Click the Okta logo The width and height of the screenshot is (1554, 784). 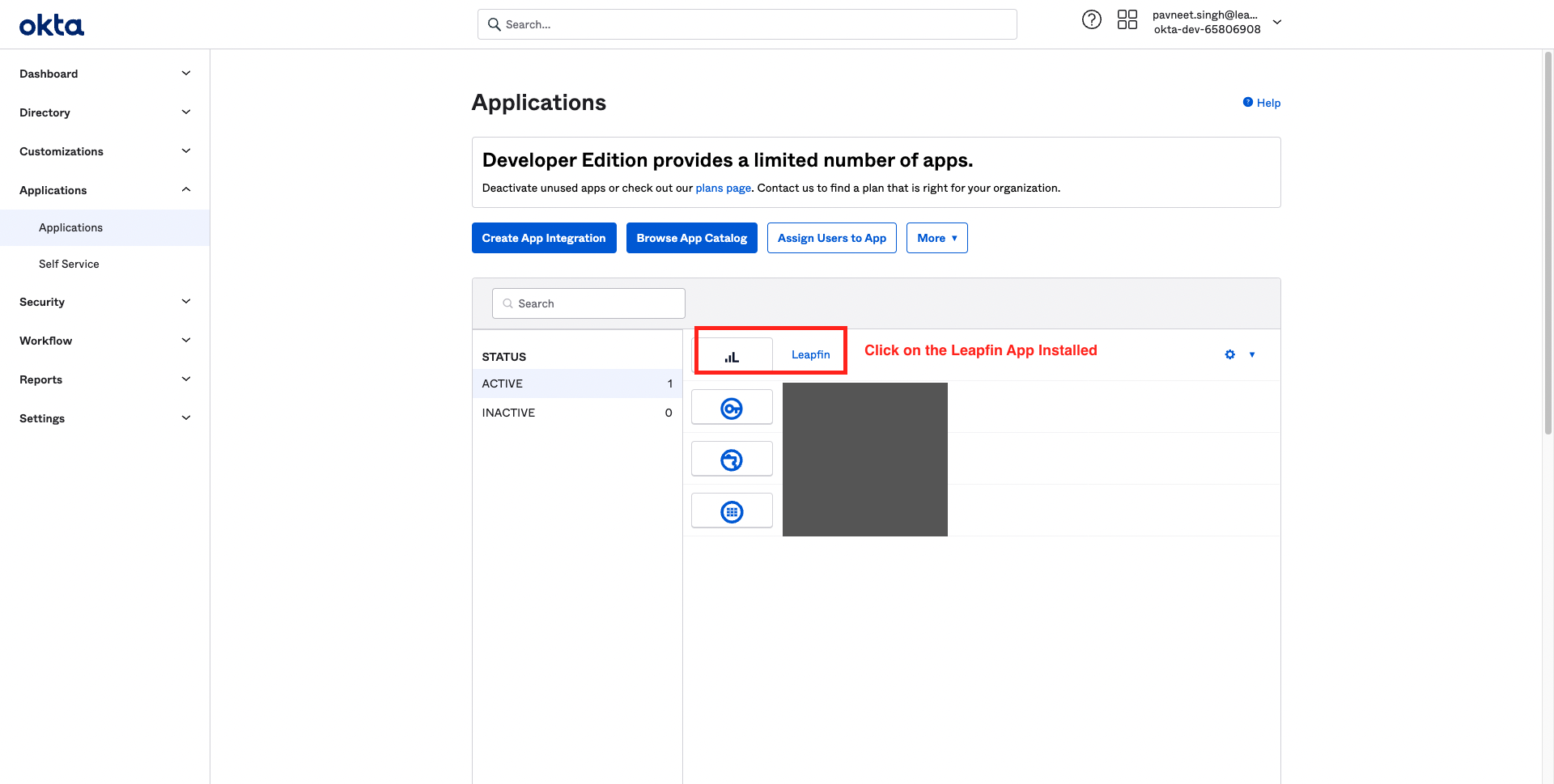coord(52,25)
